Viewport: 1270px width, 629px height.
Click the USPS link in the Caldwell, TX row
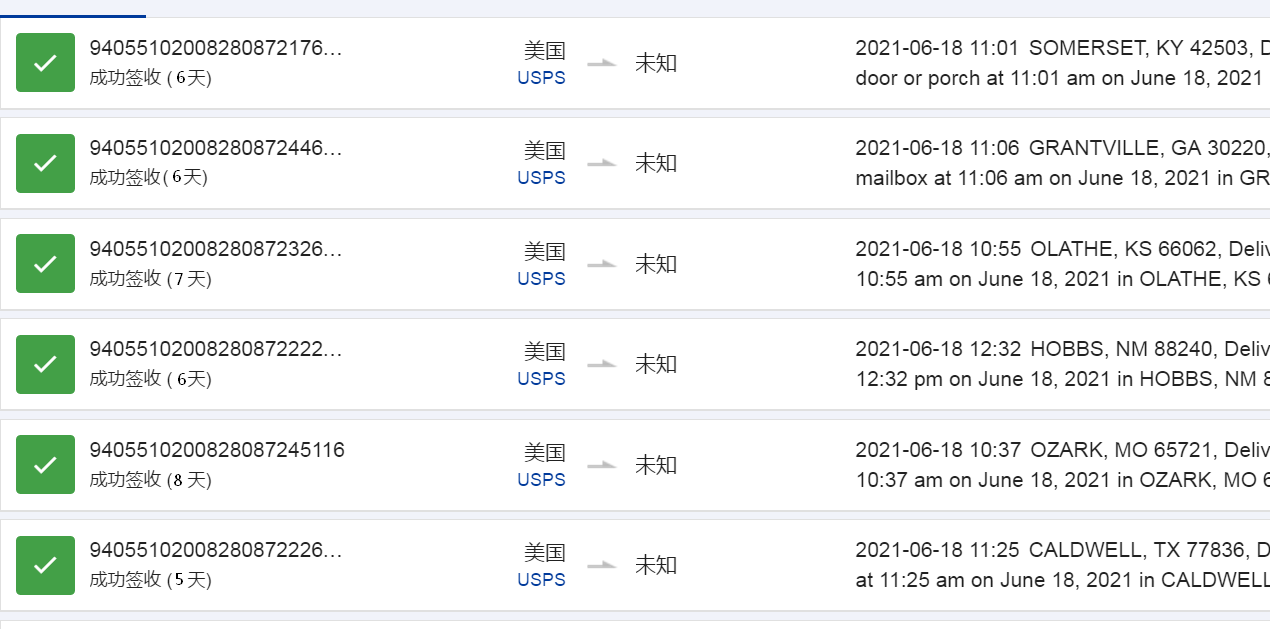point(541,580)
